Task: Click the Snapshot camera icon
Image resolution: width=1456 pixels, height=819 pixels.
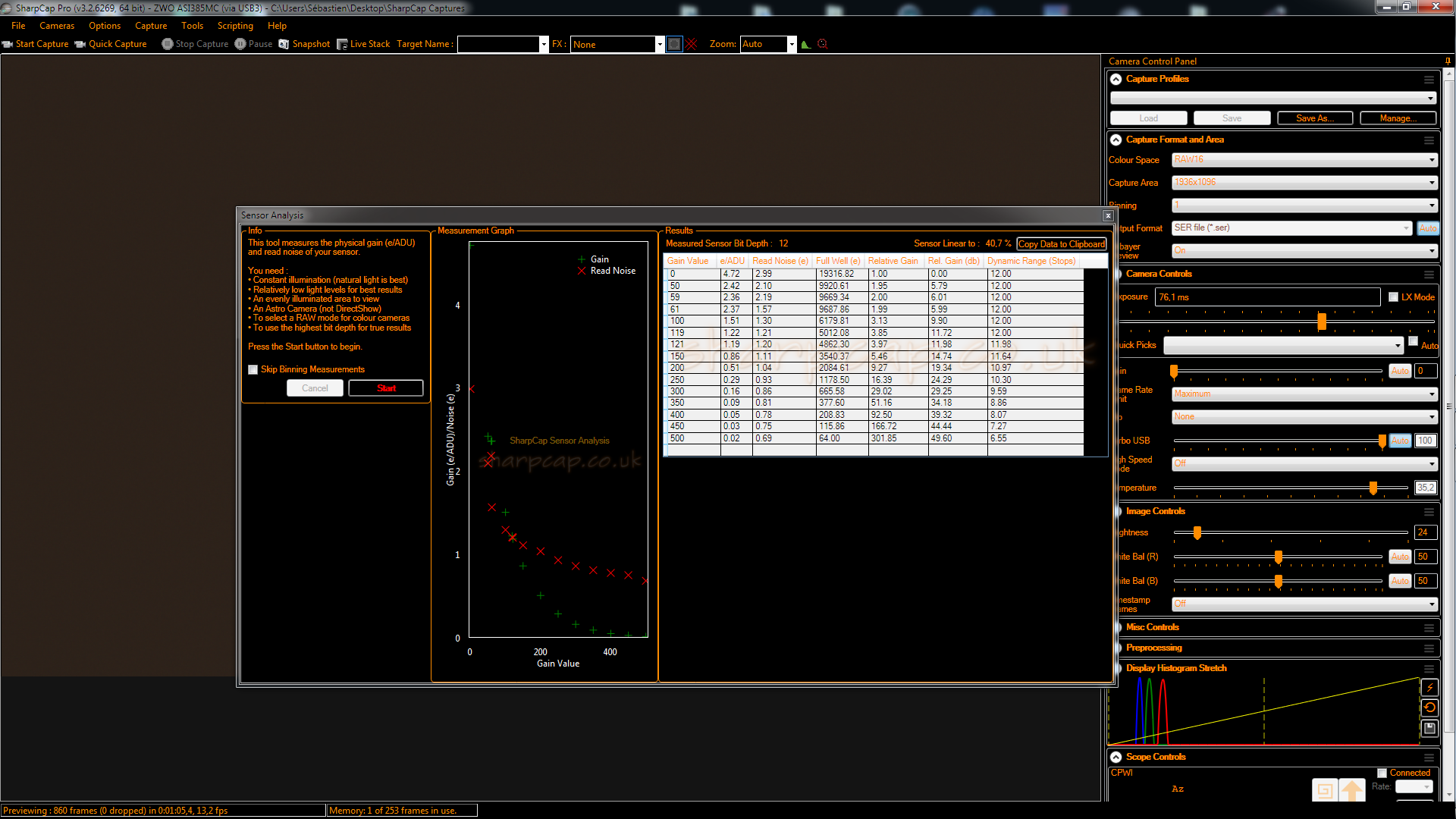Action: [284, 44]
